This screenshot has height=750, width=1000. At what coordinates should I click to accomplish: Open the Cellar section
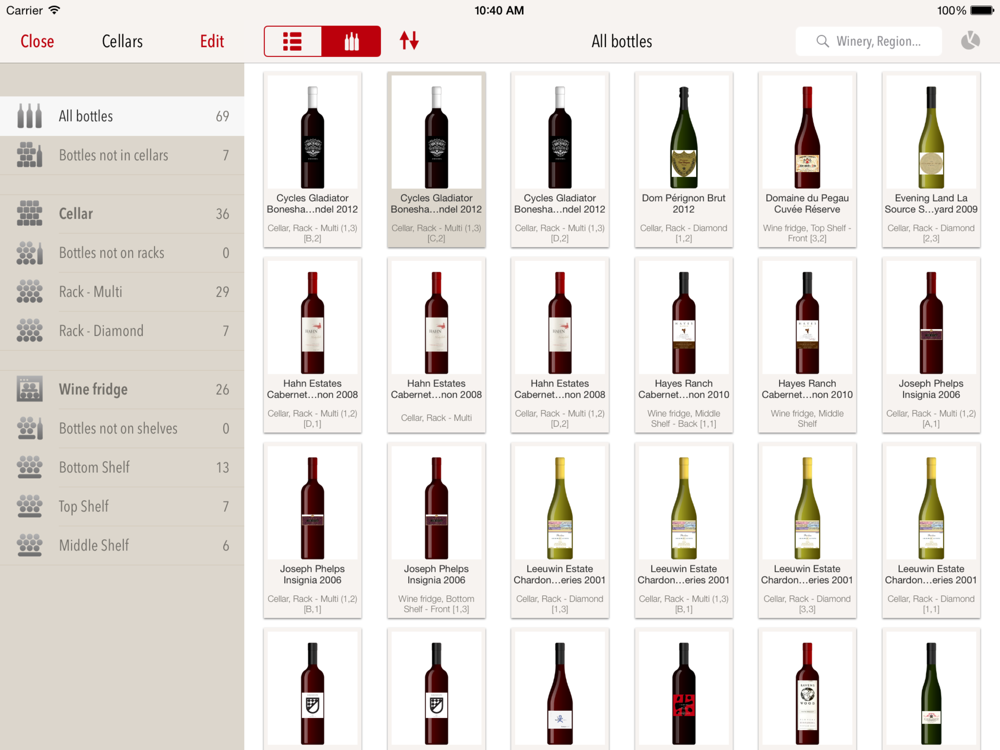click(x=122, y=214)
